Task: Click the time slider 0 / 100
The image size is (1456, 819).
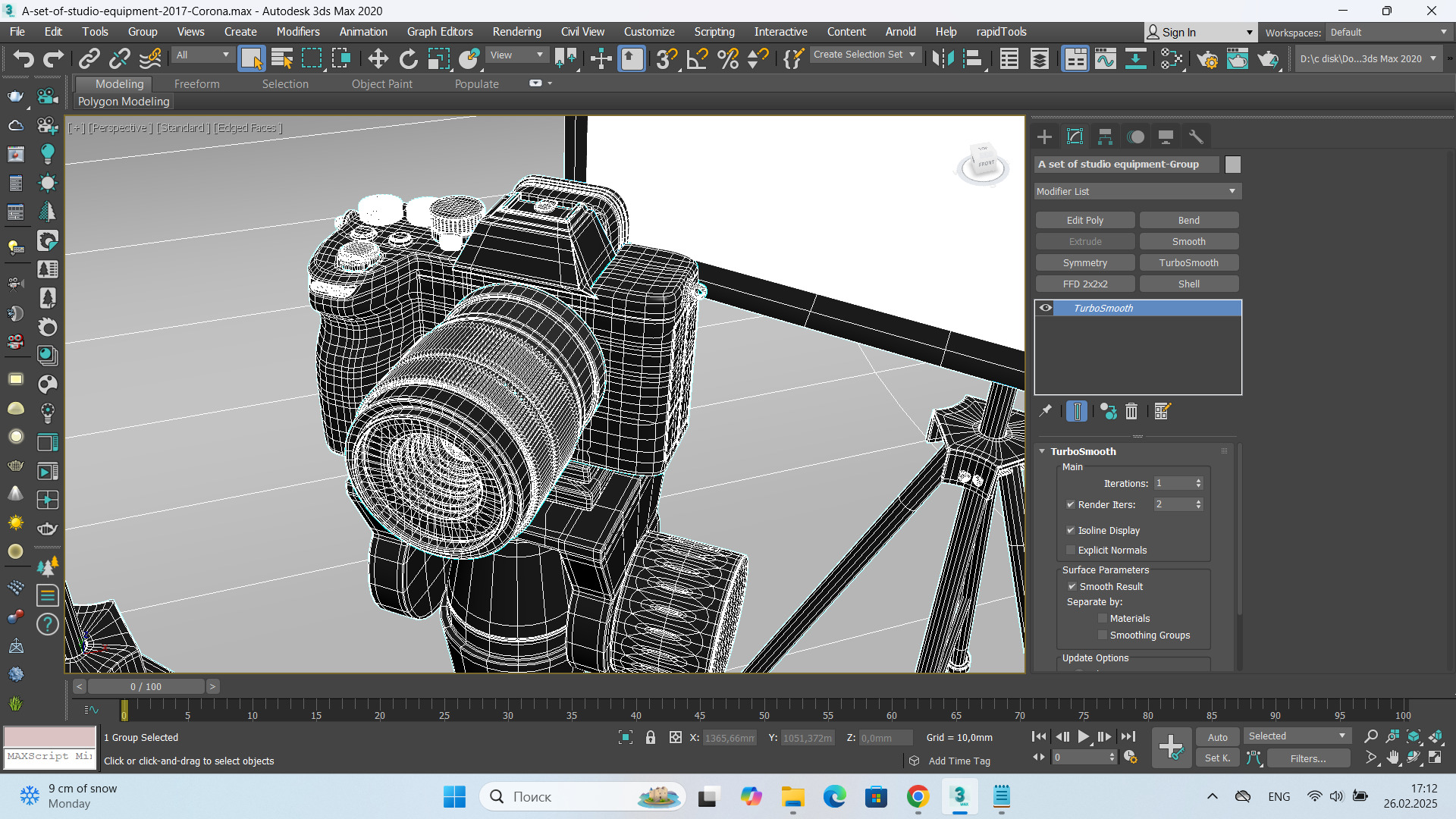Action: tap(146, 686)
